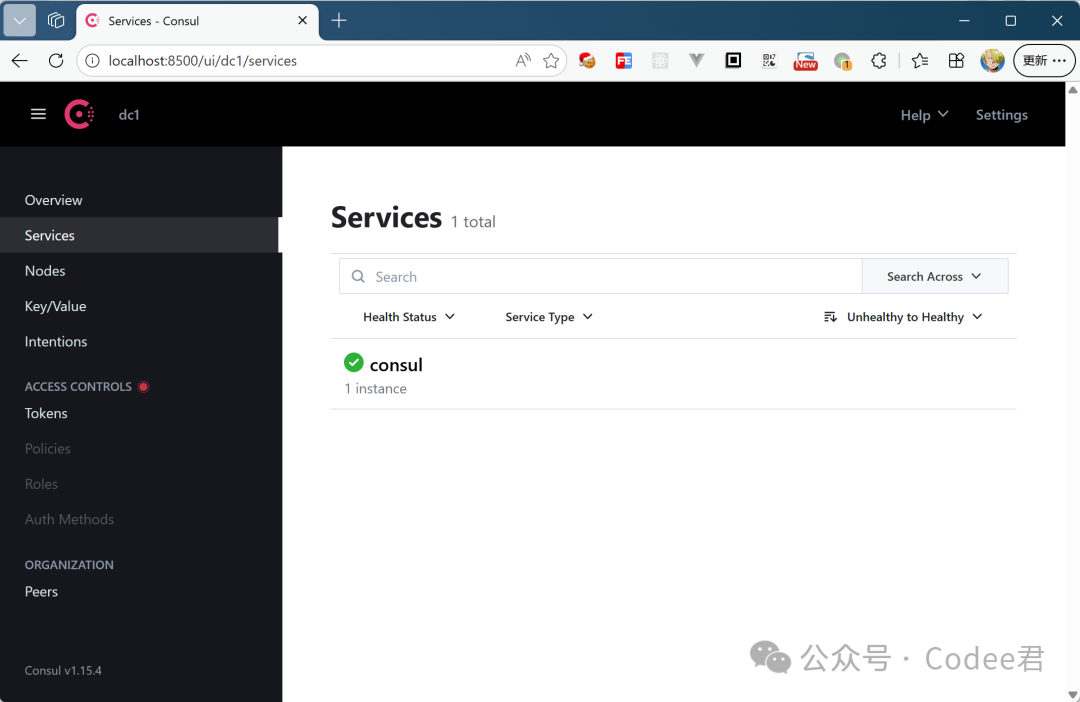Screen dimensions: 1080x702
Task: Open the collections icon
Action: coord(956,61)
